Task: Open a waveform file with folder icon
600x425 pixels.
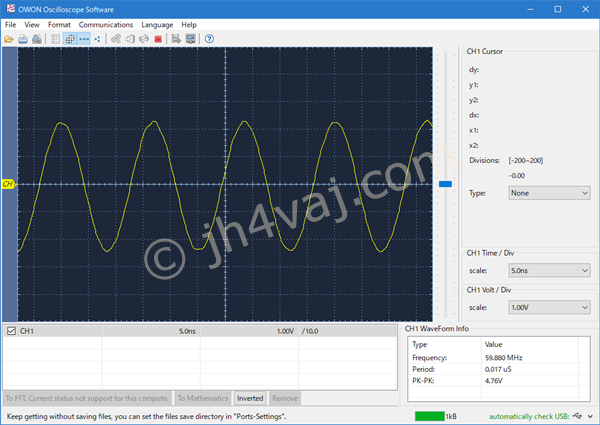Action: click(x=9, y=39)
